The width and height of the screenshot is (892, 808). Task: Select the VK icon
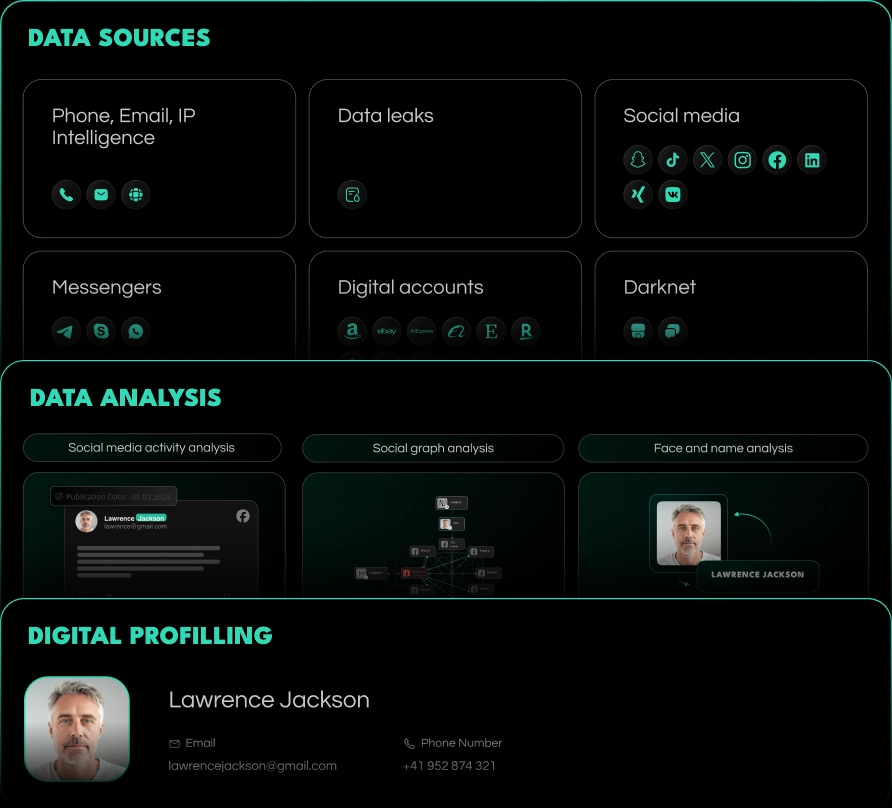(x=673, y=195)
